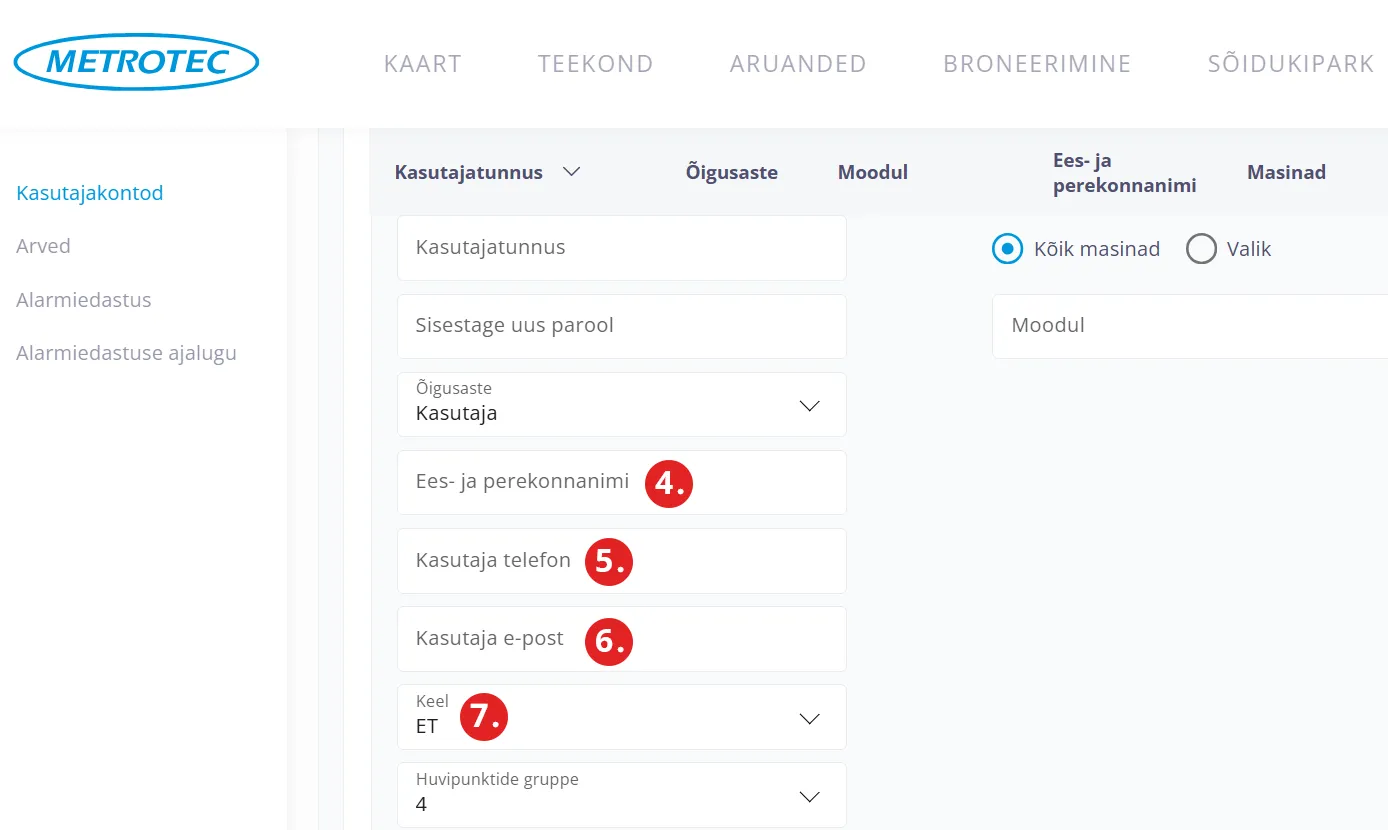The height and width of the screenshot is (830, 1388).
Task: Click the Kasutajatunnus input field
Action: click(621, 248)
